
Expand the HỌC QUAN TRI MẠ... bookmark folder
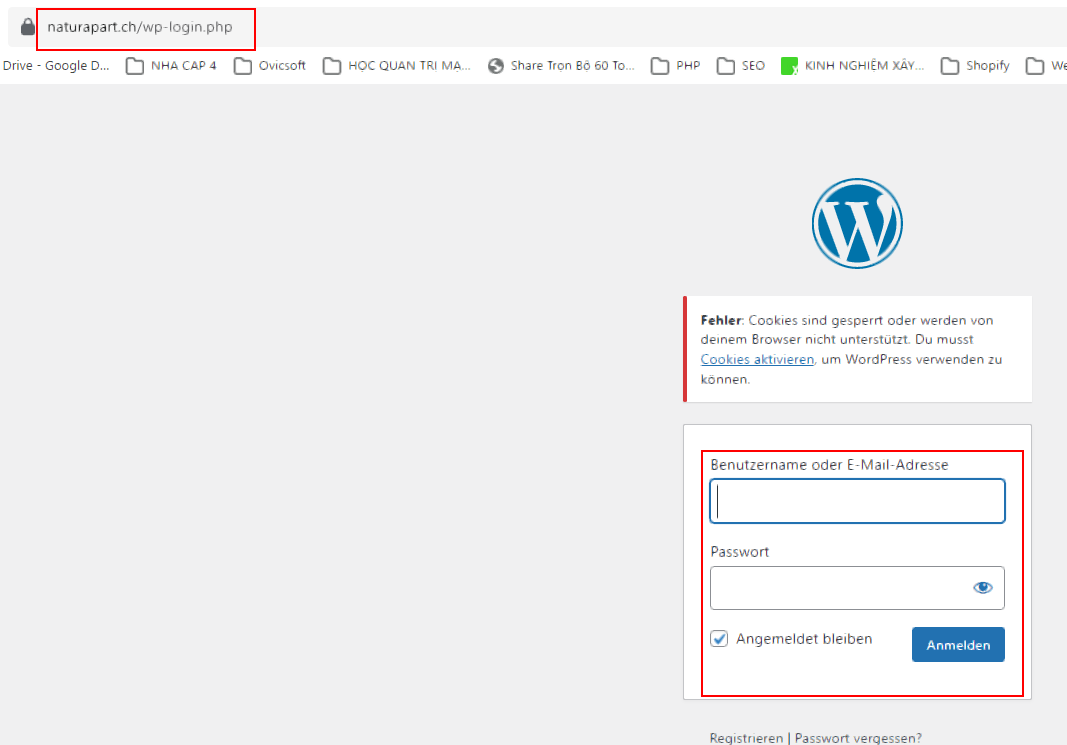coord(397,65)
